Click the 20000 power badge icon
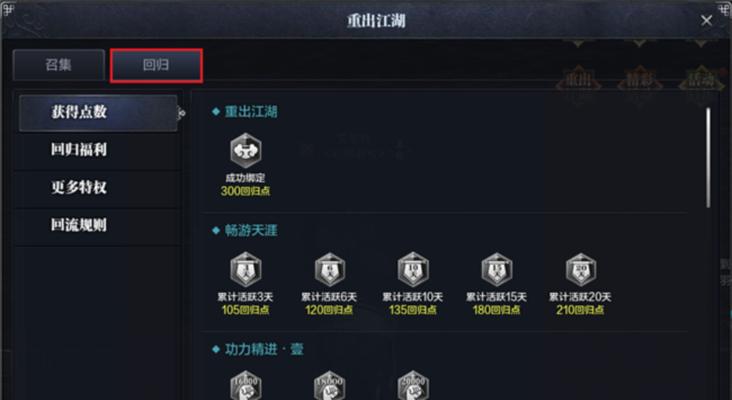Viewport: 732px width, 400px height. tap(413, 386)
